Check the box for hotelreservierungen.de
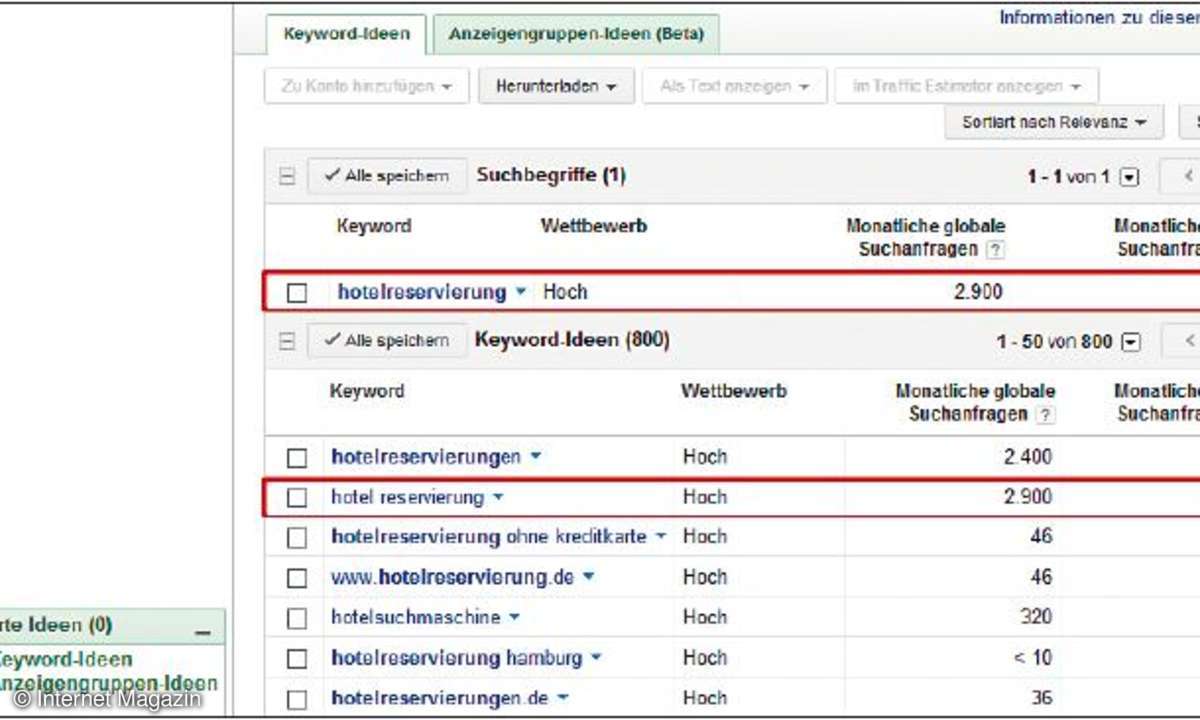The image size is (1200, 720). (297, 699)
